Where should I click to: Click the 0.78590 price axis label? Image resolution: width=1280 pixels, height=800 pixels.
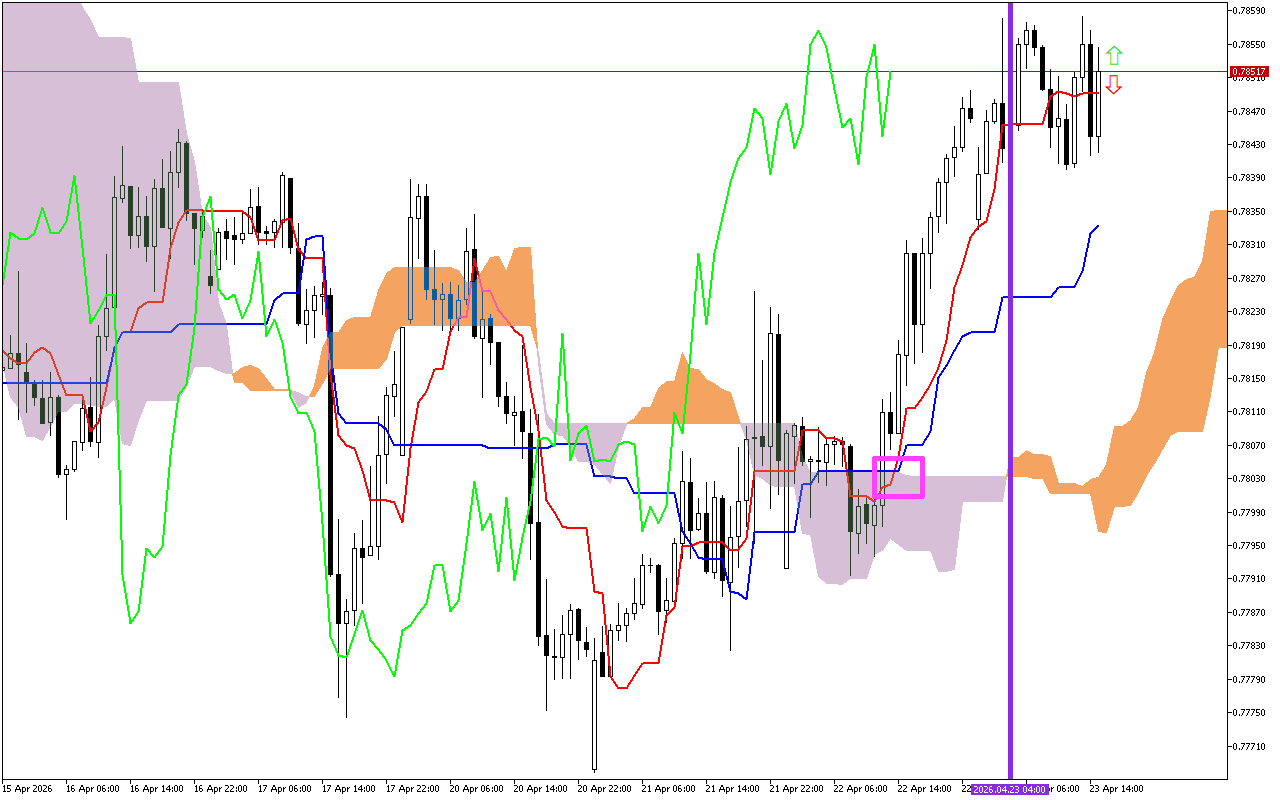(x=1247, y=11)
